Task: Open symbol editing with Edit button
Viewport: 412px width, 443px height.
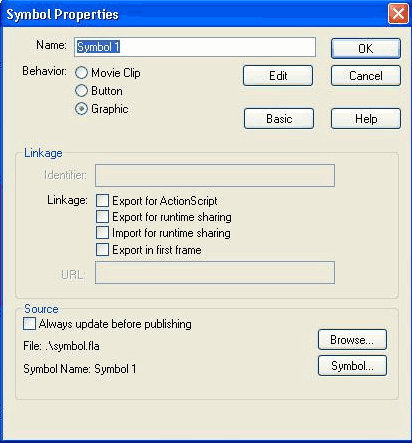Action: click(278, 76)
